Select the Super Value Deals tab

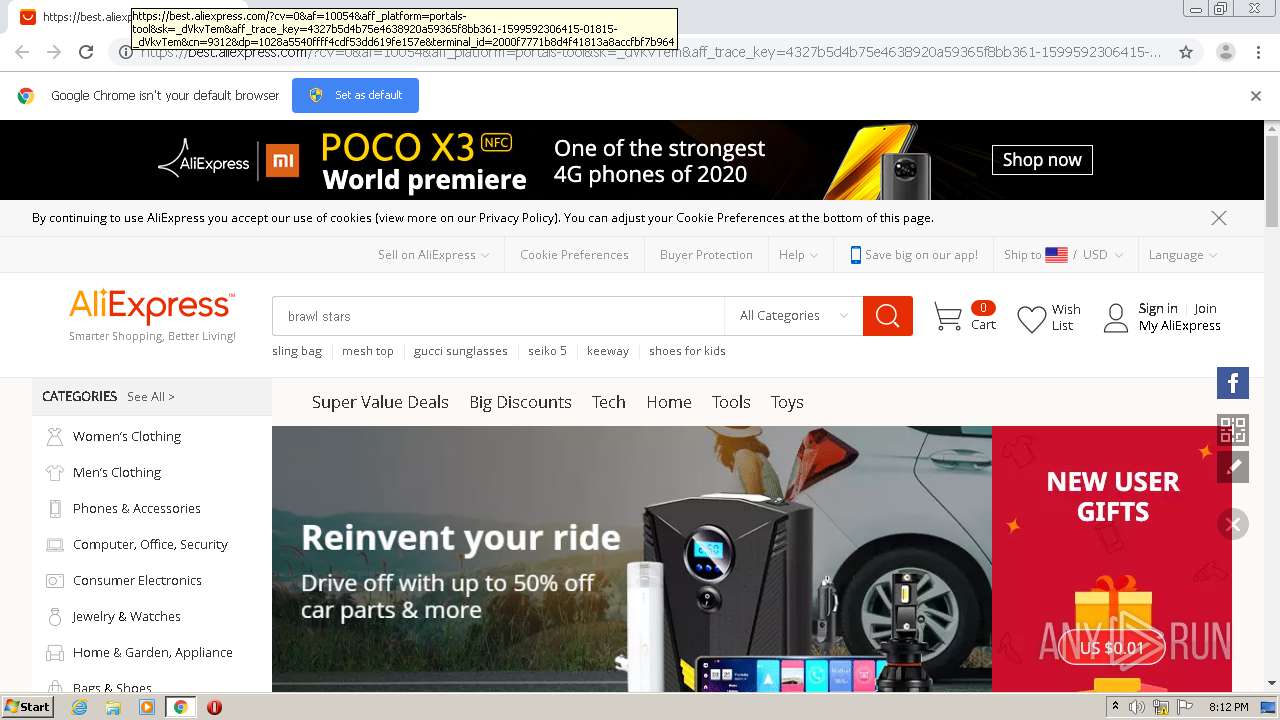point(380,402)
